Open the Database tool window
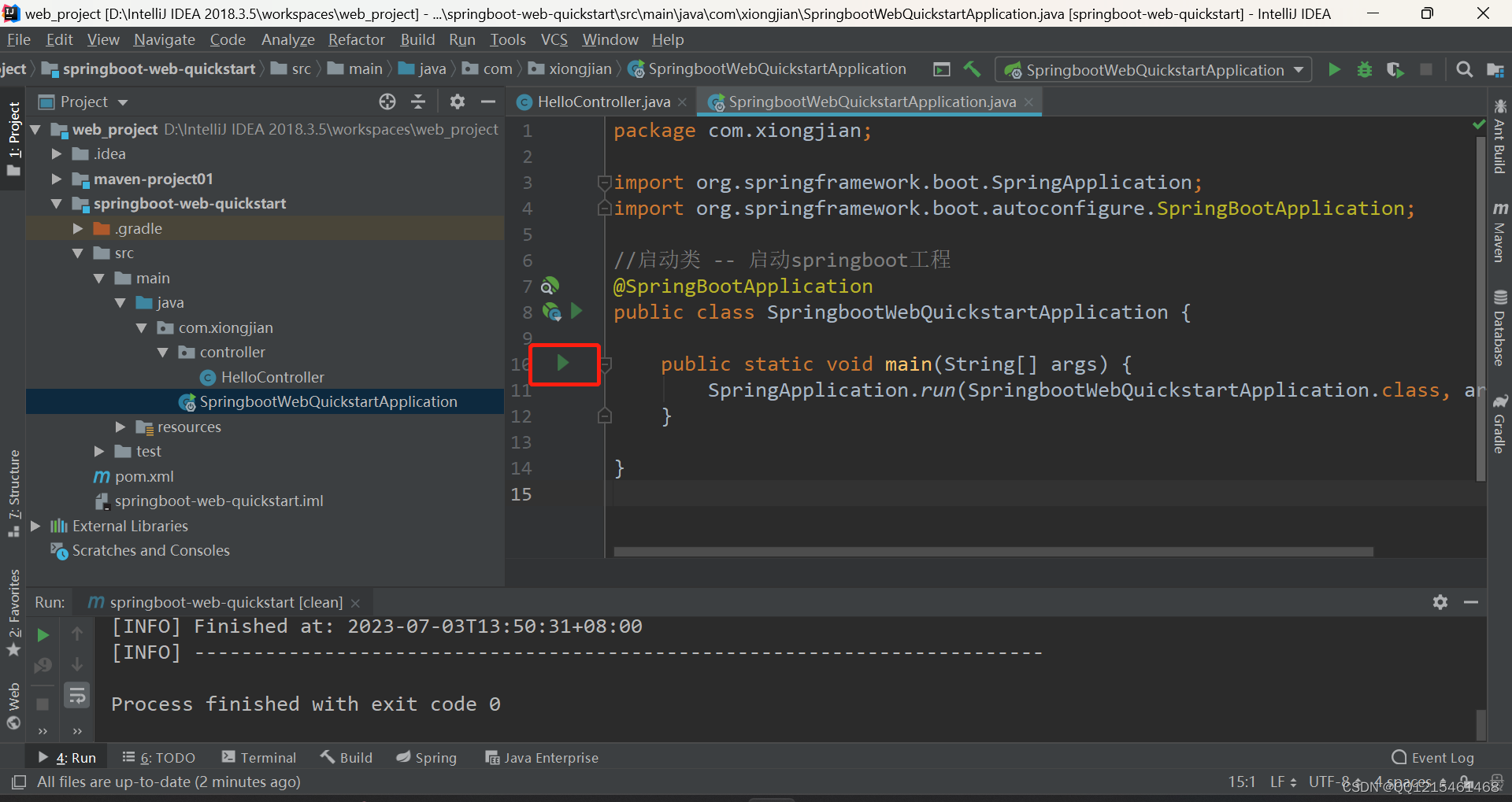This screenshot has width=1512, height=802. pos(1499,328)
